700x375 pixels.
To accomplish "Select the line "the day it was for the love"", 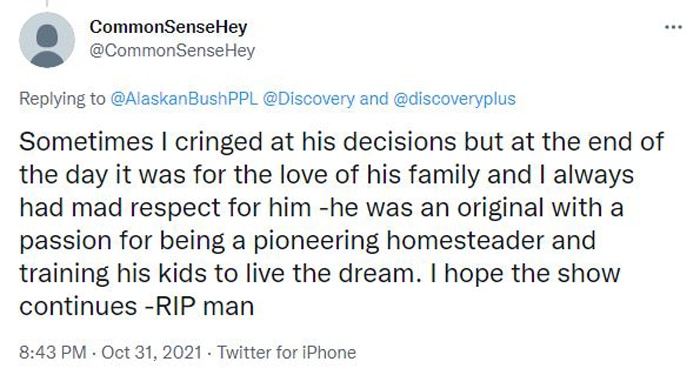I will pyautogui.click(x=326, y=175).
